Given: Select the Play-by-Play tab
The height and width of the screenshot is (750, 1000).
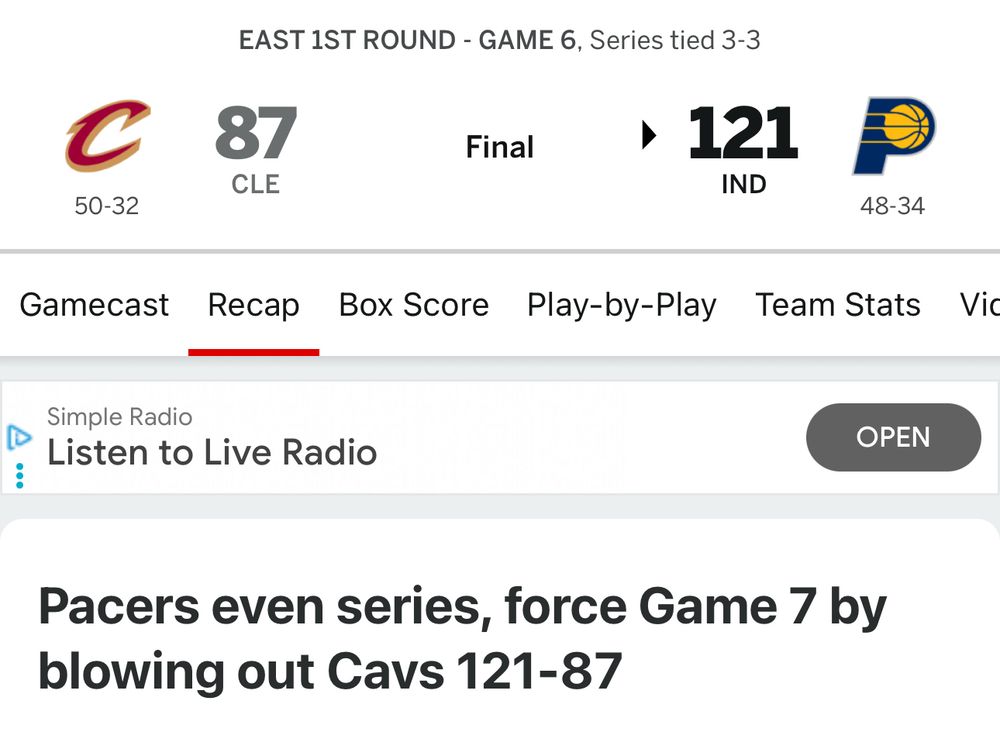Looking at the screenshot, I should click(x=621, y=305).
